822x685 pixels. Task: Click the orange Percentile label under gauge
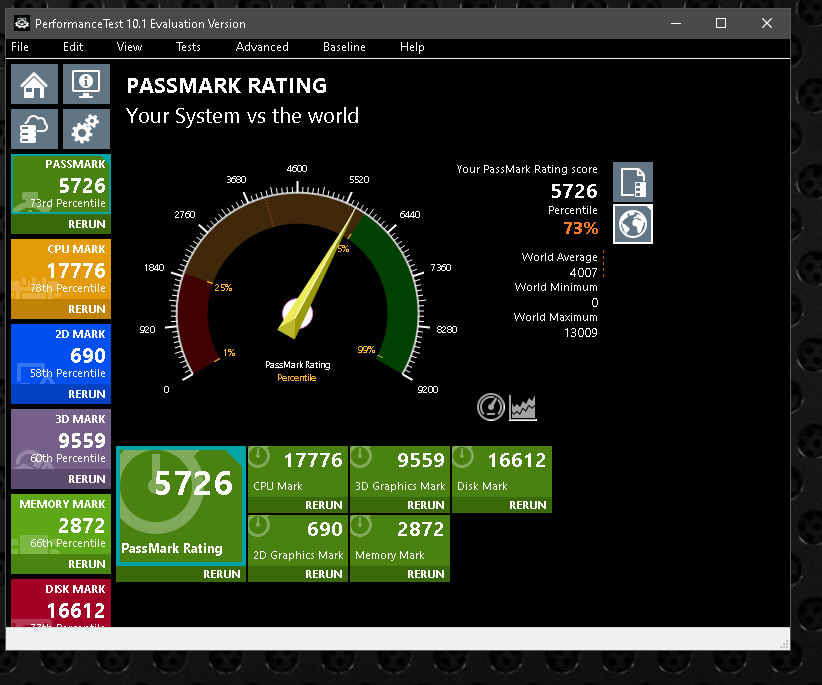[297, 378]
